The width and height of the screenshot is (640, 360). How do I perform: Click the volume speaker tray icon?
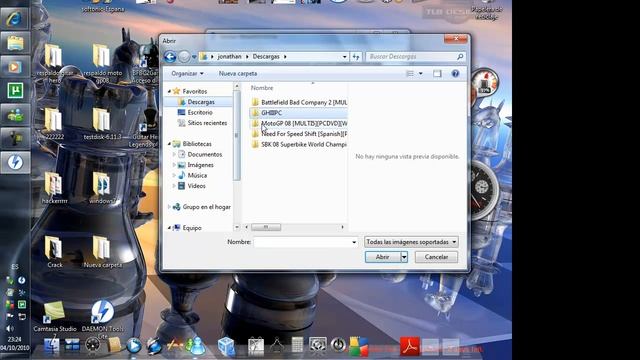(x=9, y=328)
